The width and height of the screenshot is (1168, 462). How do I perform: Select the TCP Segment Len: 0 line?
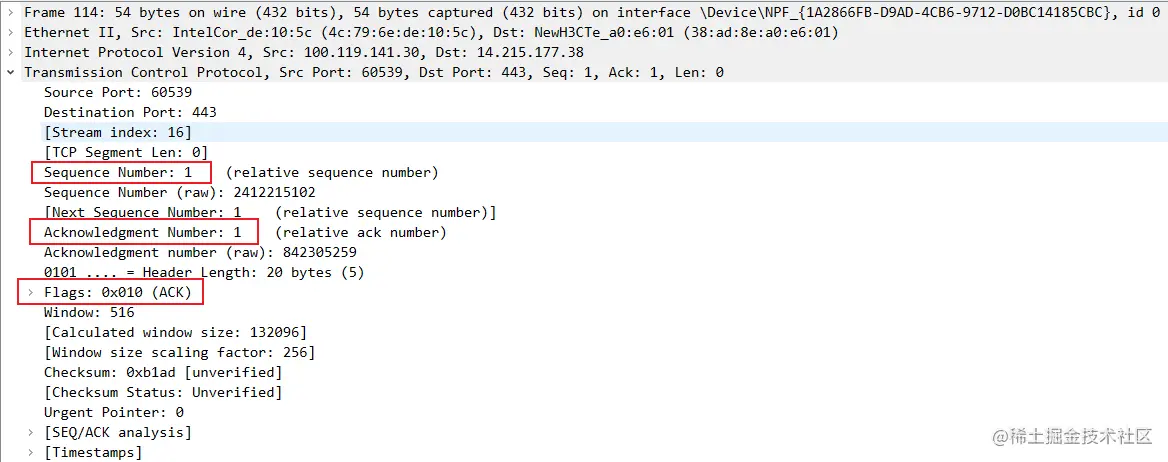tap(125, 152)
